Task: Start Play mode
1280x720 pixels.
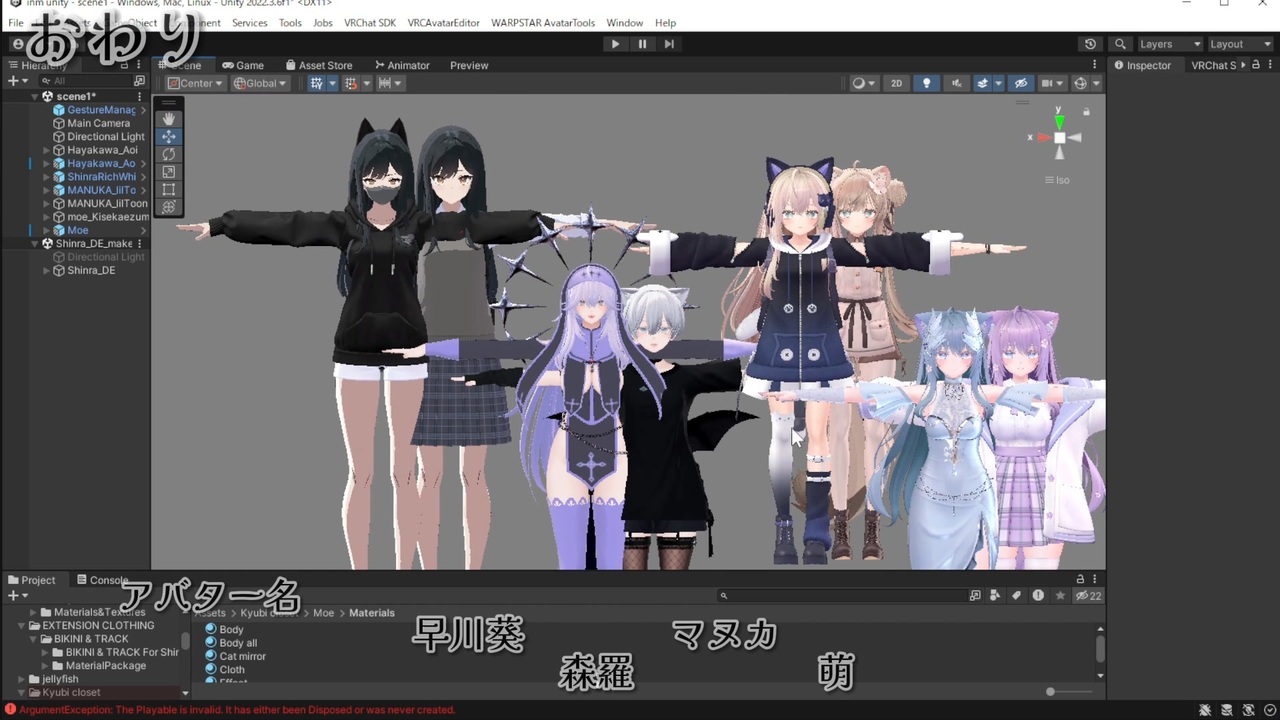Action: point(615,44)
